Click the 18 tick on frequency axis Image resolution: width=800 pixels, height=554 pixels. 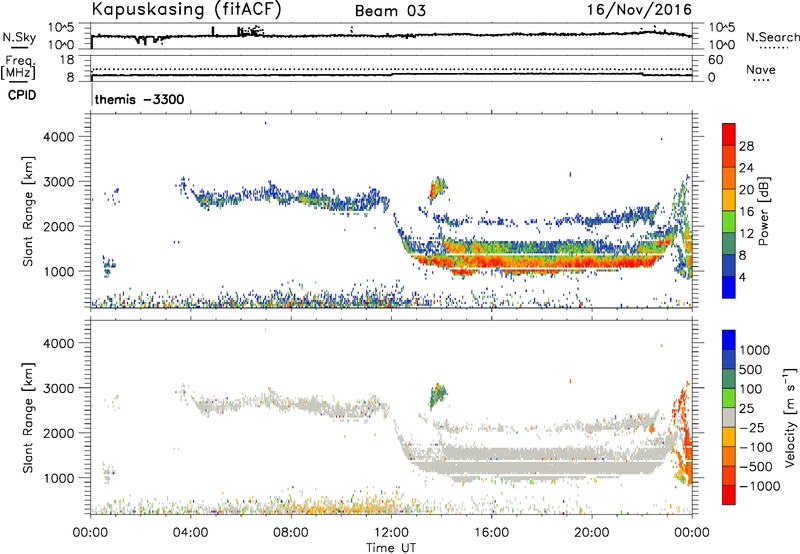[x=67, y=60]
